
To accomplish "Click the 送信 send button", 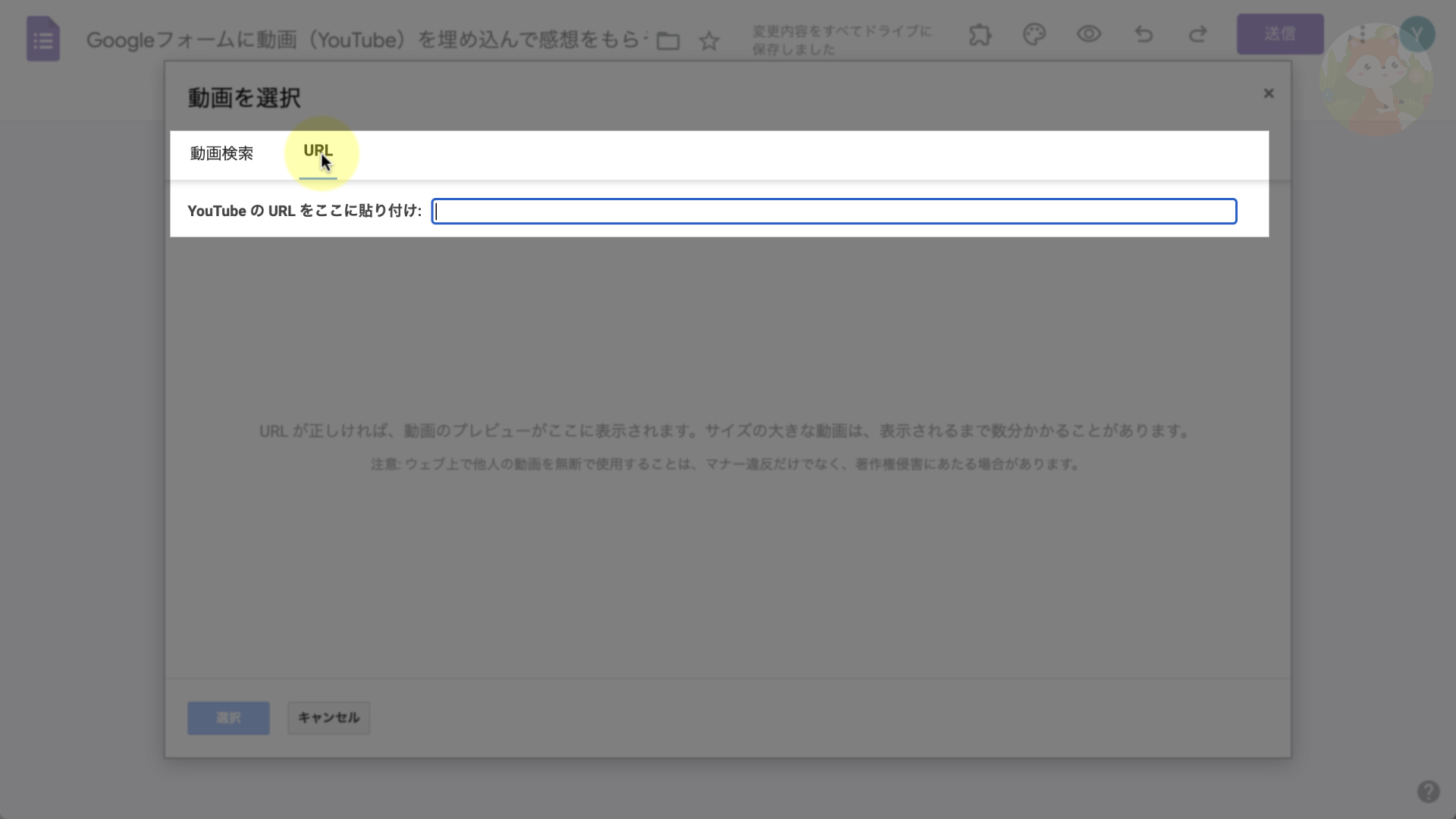I will coord(1280,34).
